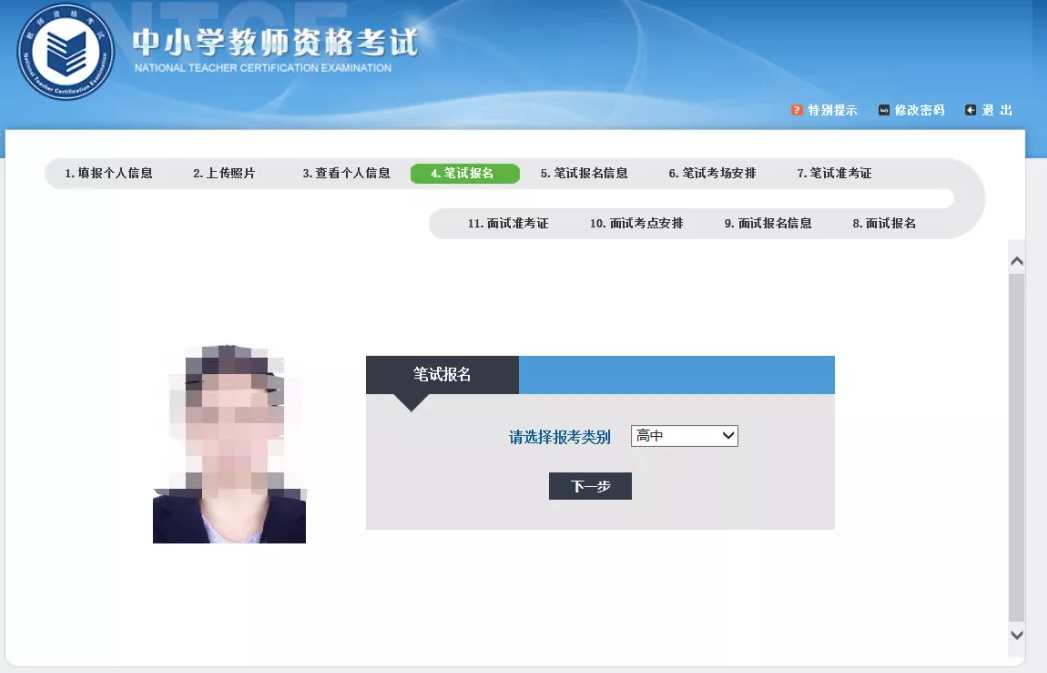
Task: Click the 退出 logout arrow icon
Action: tap(970, 110)
